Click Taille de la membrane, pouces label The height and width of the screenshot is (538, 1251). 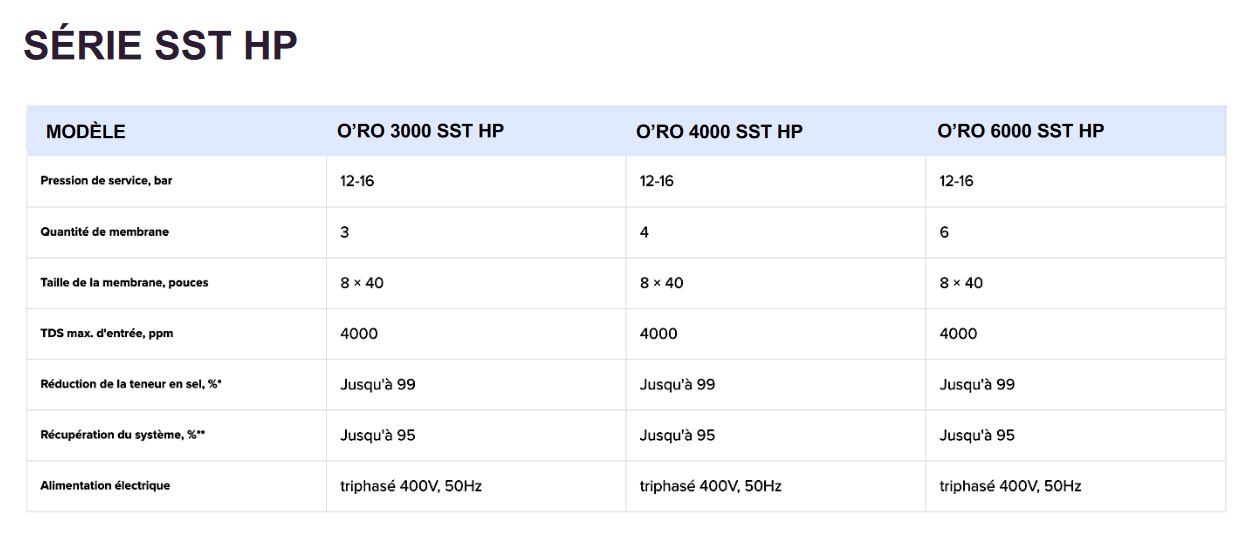124,283
